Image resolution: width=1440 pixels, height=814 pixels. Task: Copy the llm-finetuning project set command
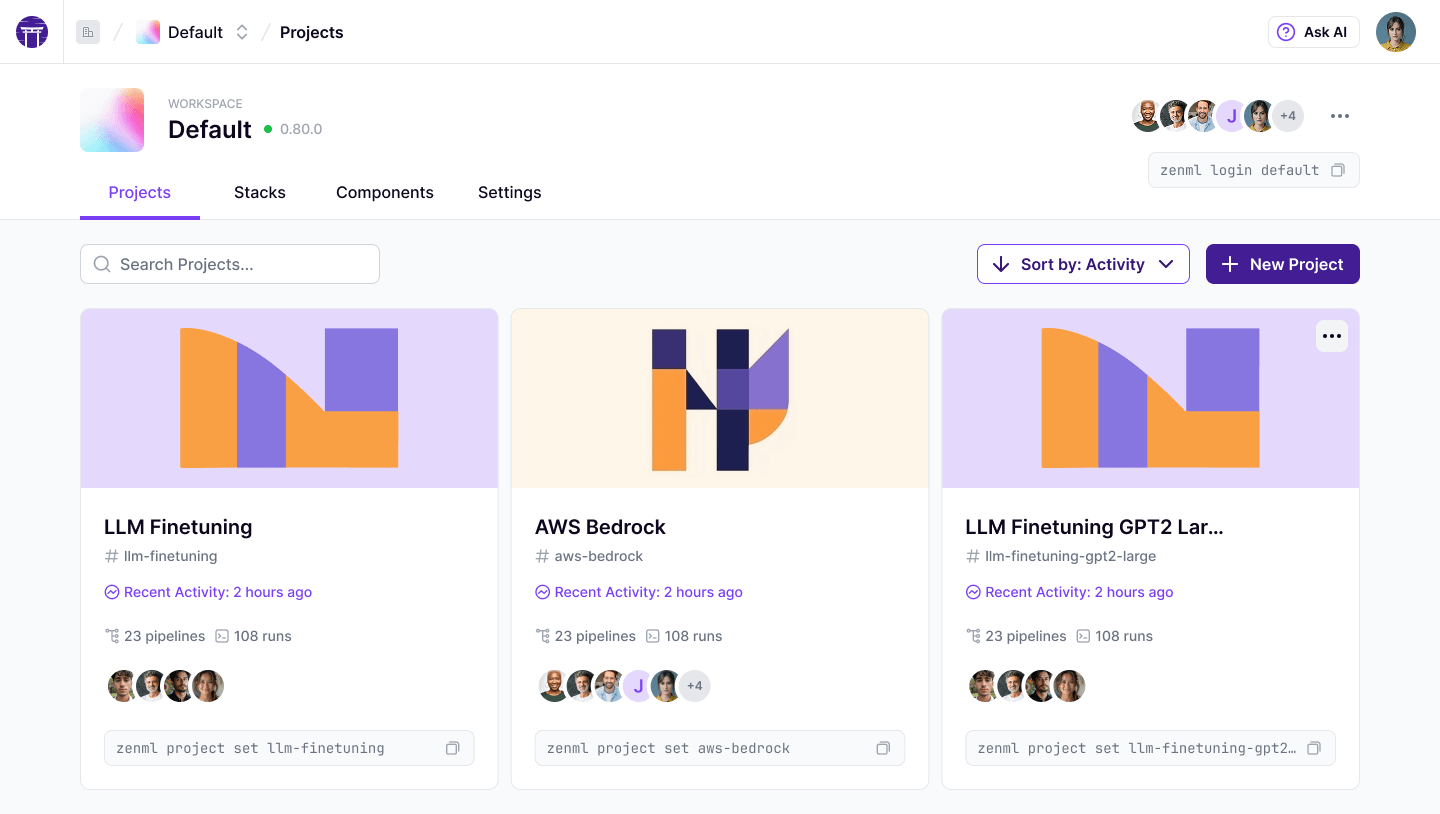pos(453,748)
